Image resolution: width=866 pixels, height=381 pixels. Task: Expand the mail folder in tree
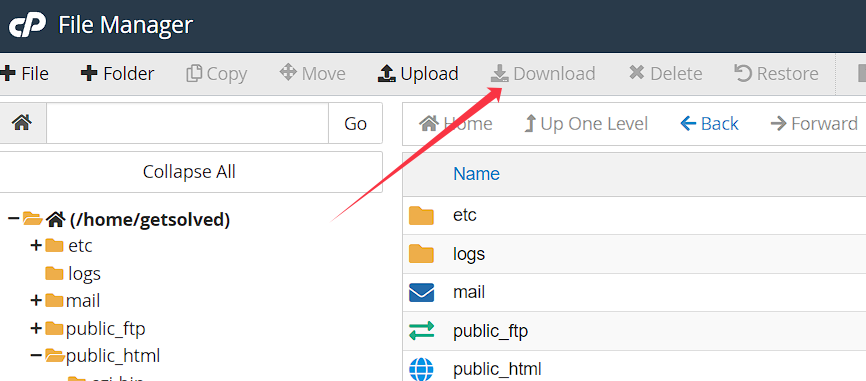click(36, 300)
